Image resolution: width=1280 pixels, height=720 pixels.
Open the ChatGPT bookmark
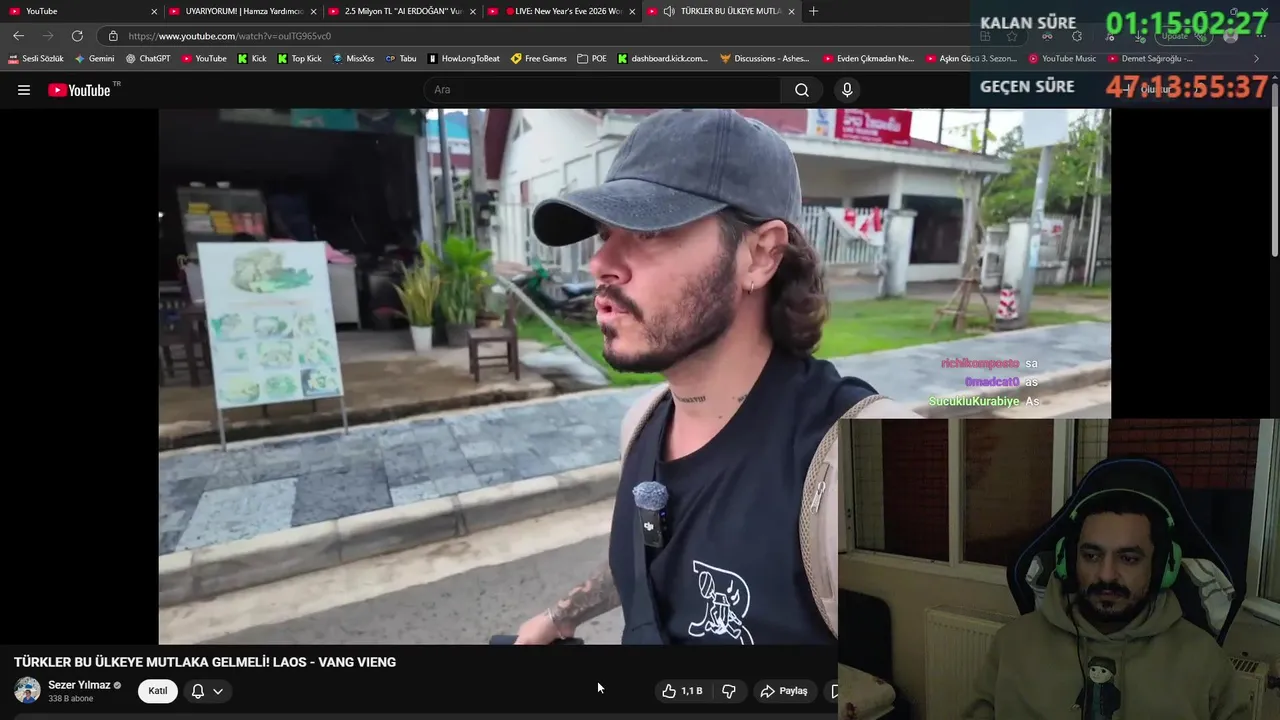click(148, 59)
